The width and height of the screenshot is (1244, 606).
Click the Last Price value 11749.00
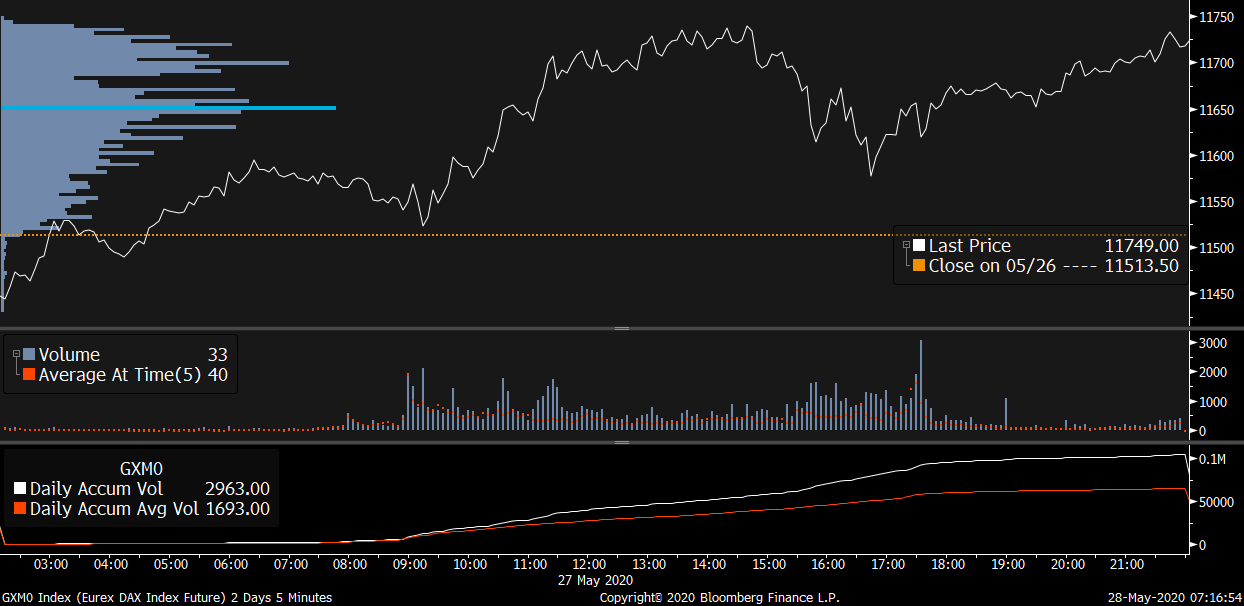pyautogui.click(x=1141, y=246)
